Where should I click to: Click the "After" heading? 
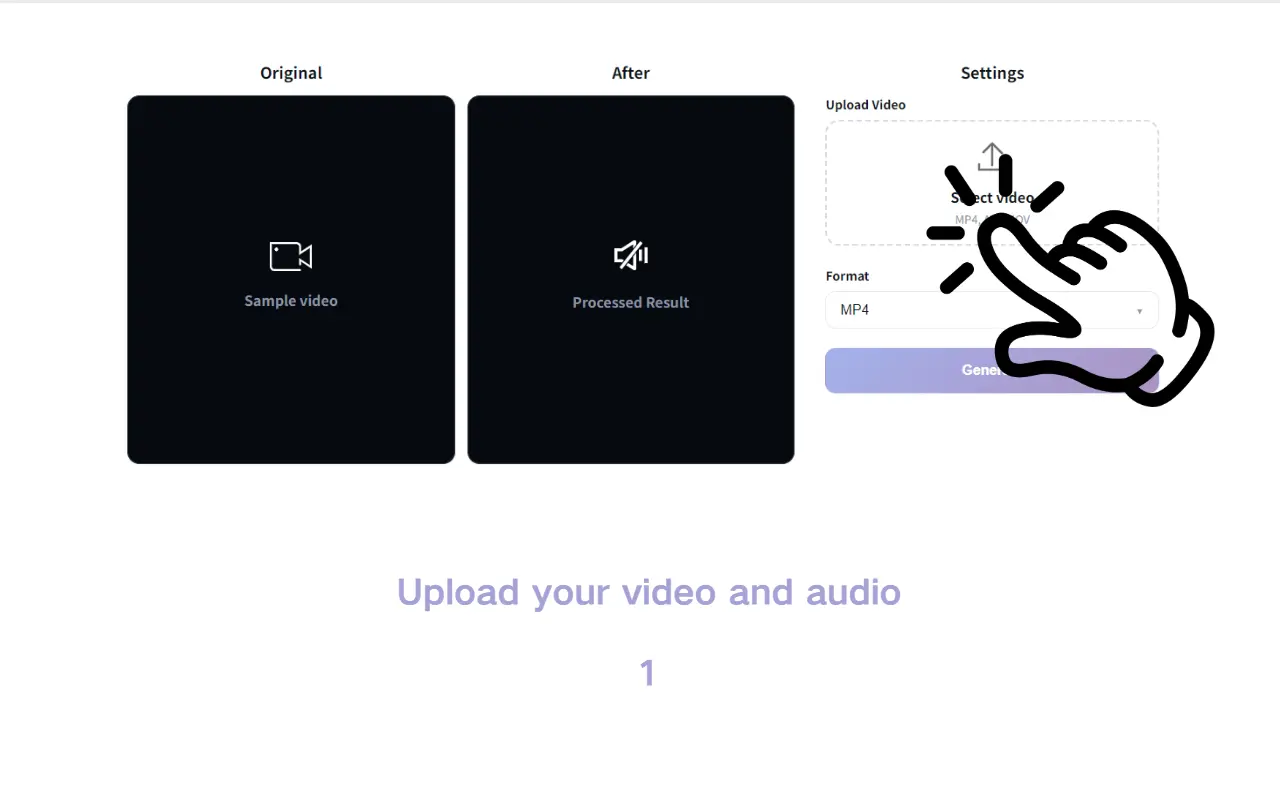click(x=631, y=73)
